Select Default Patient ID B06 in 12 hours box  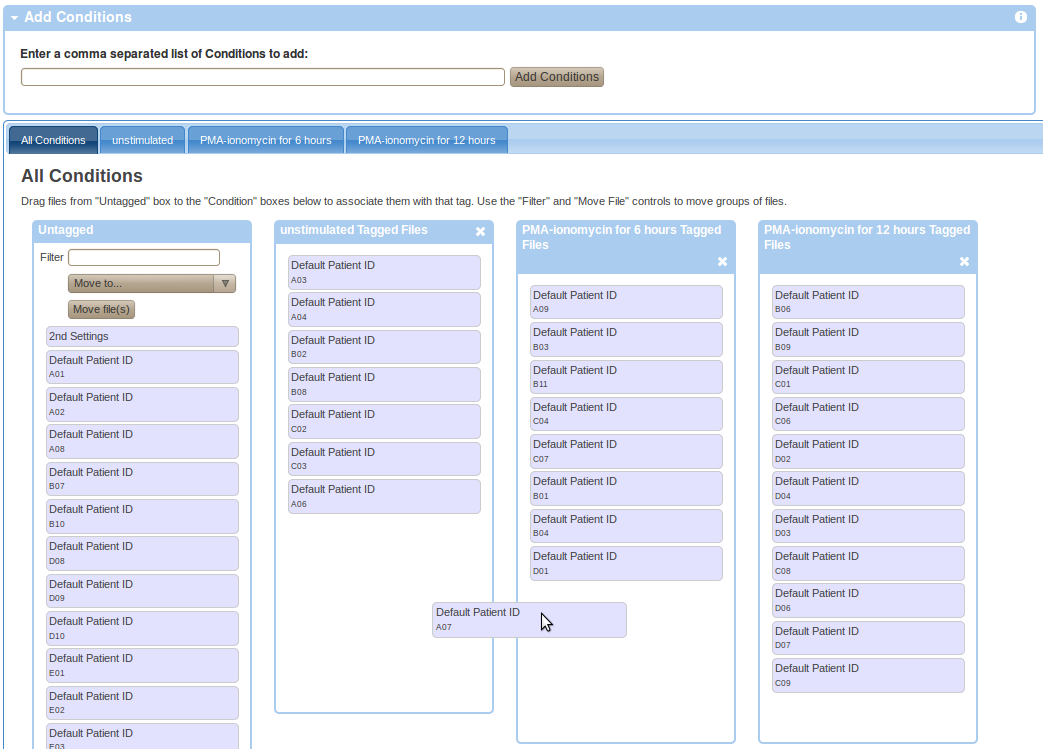pos(867,301)
